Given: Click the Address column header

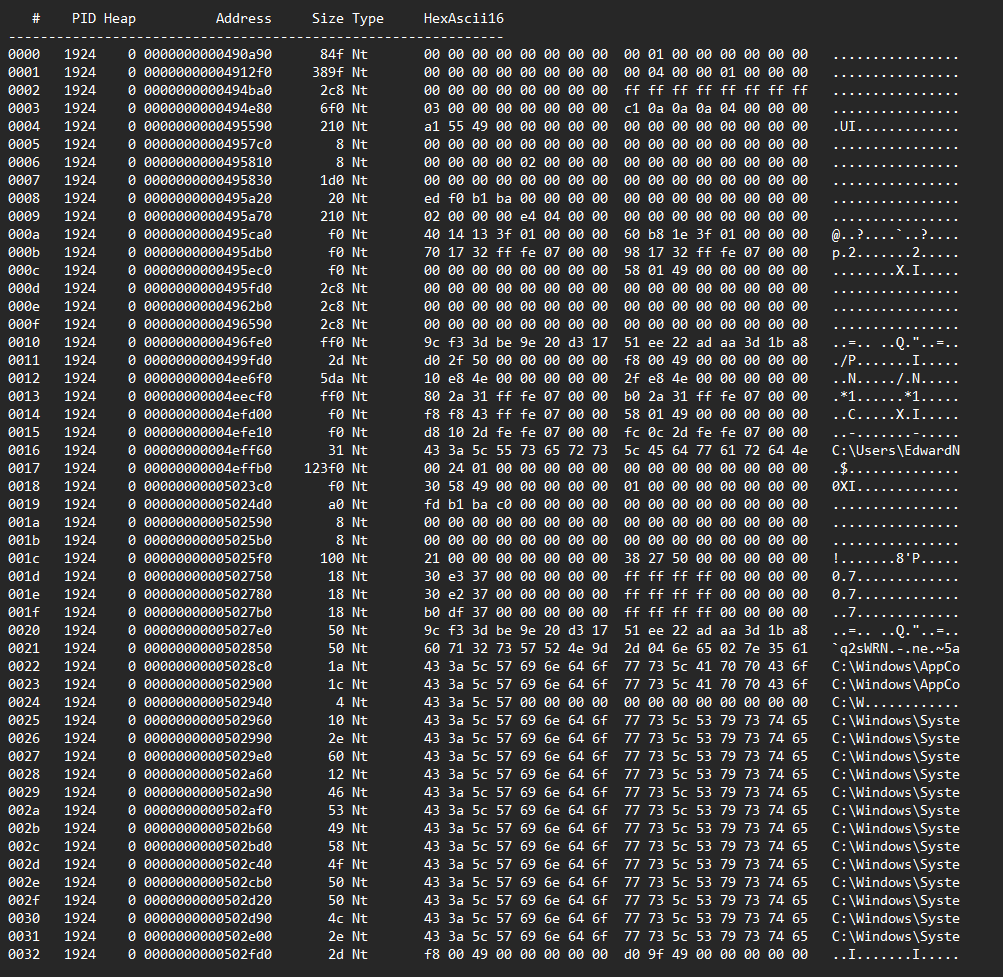Looking at the screenshot, I should pos(243,18).
